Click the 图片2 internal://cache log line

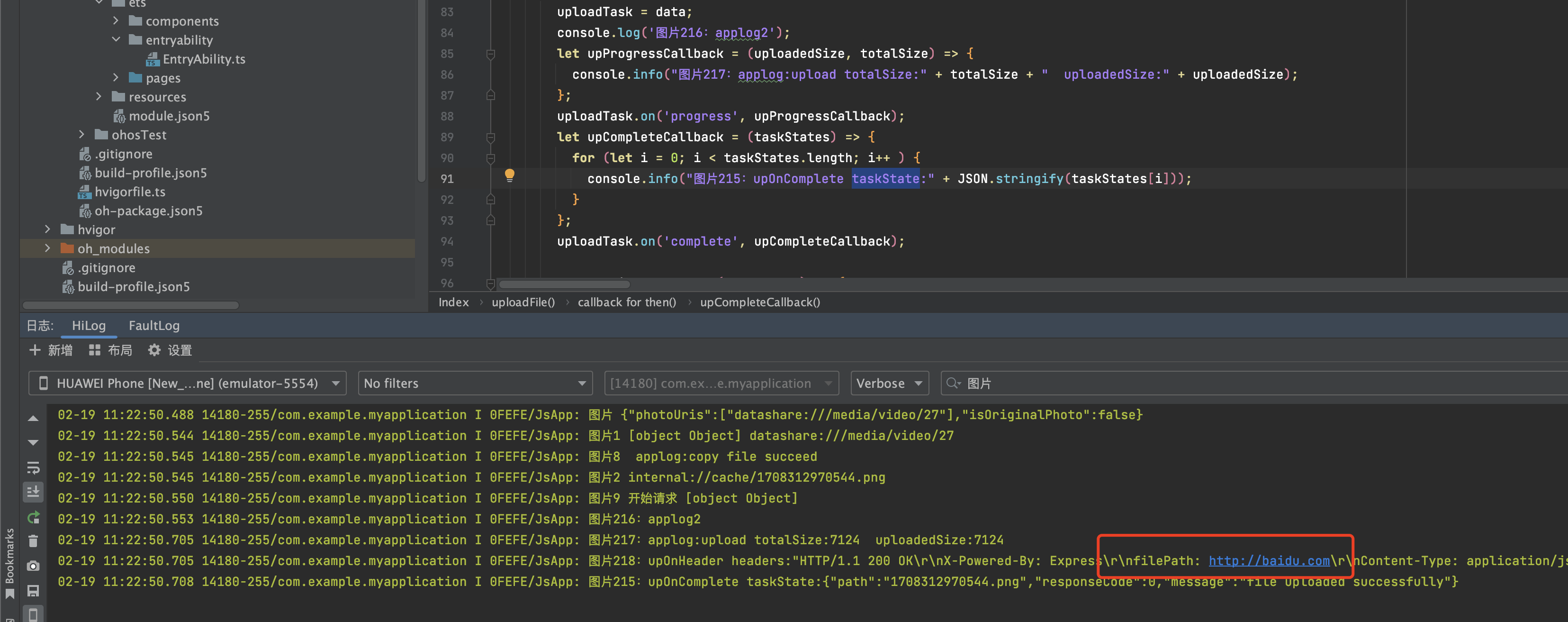[471, 477]
